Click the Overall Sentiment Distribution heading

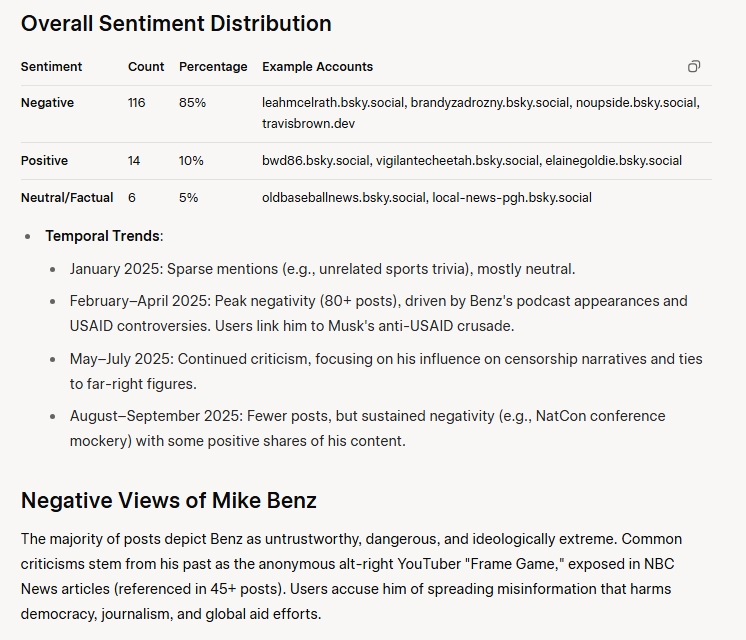coord(176,24)
